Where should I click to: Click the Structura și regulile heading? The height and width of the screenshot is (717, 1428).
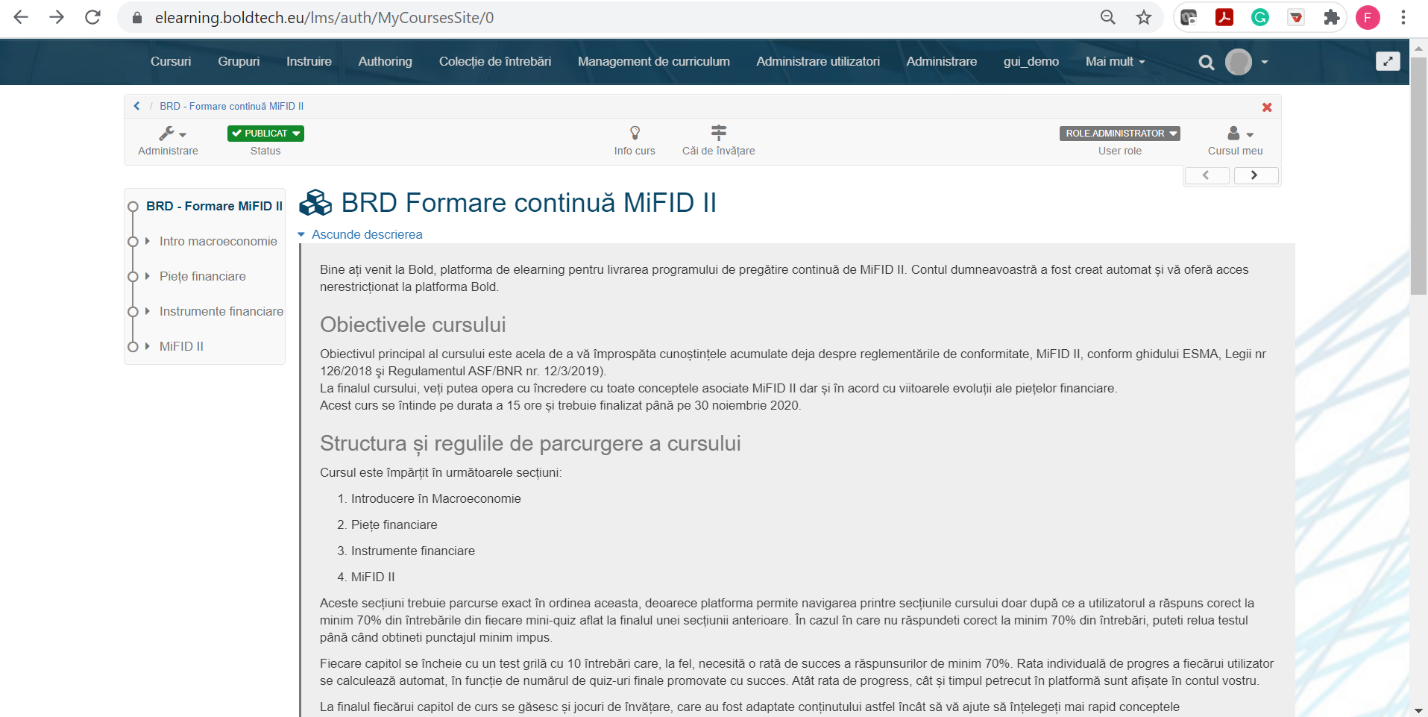tap(530, 443)
